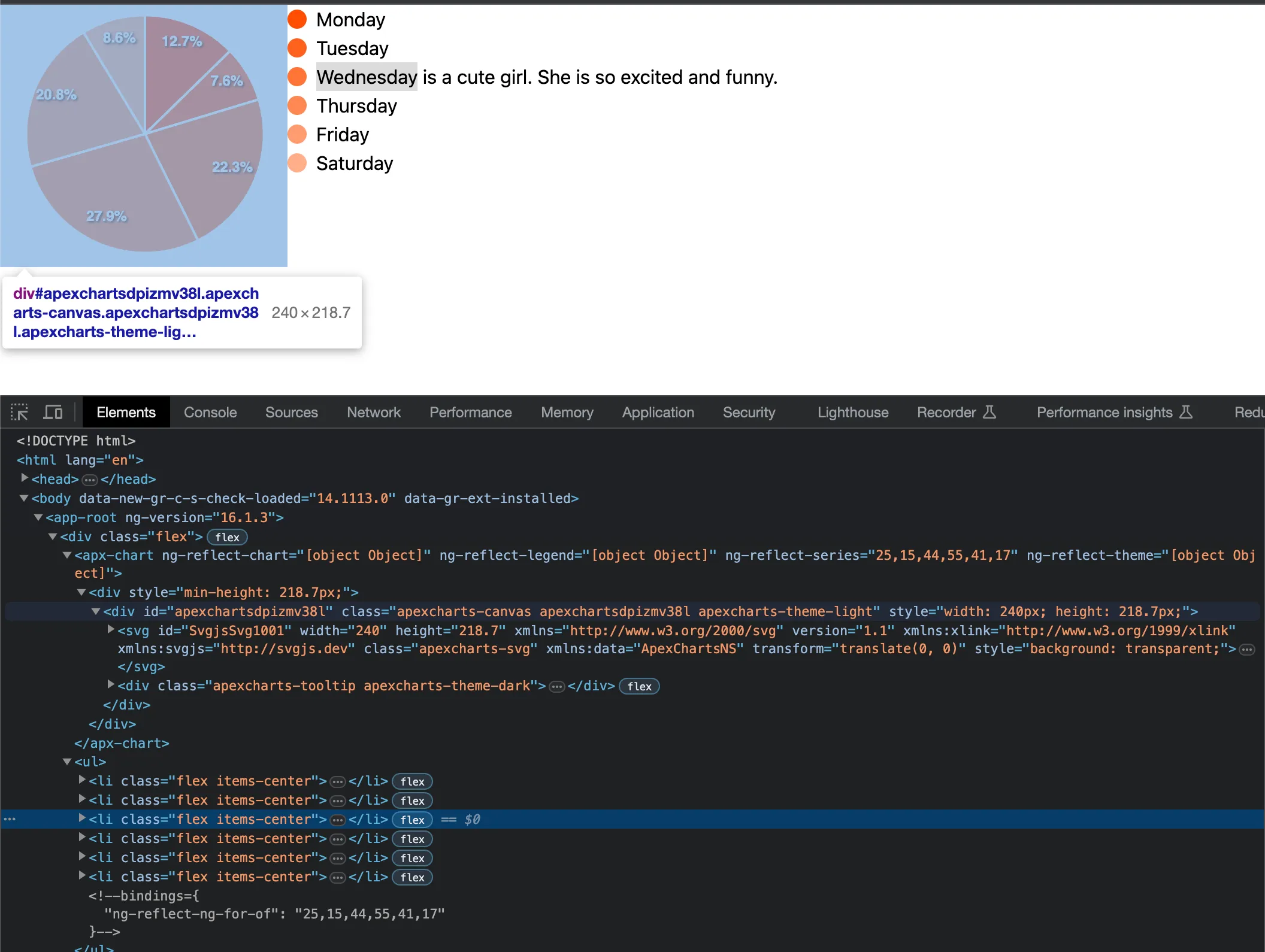Click the Recorder tab flask icon
This screenshot has height=952, width=1265.
[989, 412]
